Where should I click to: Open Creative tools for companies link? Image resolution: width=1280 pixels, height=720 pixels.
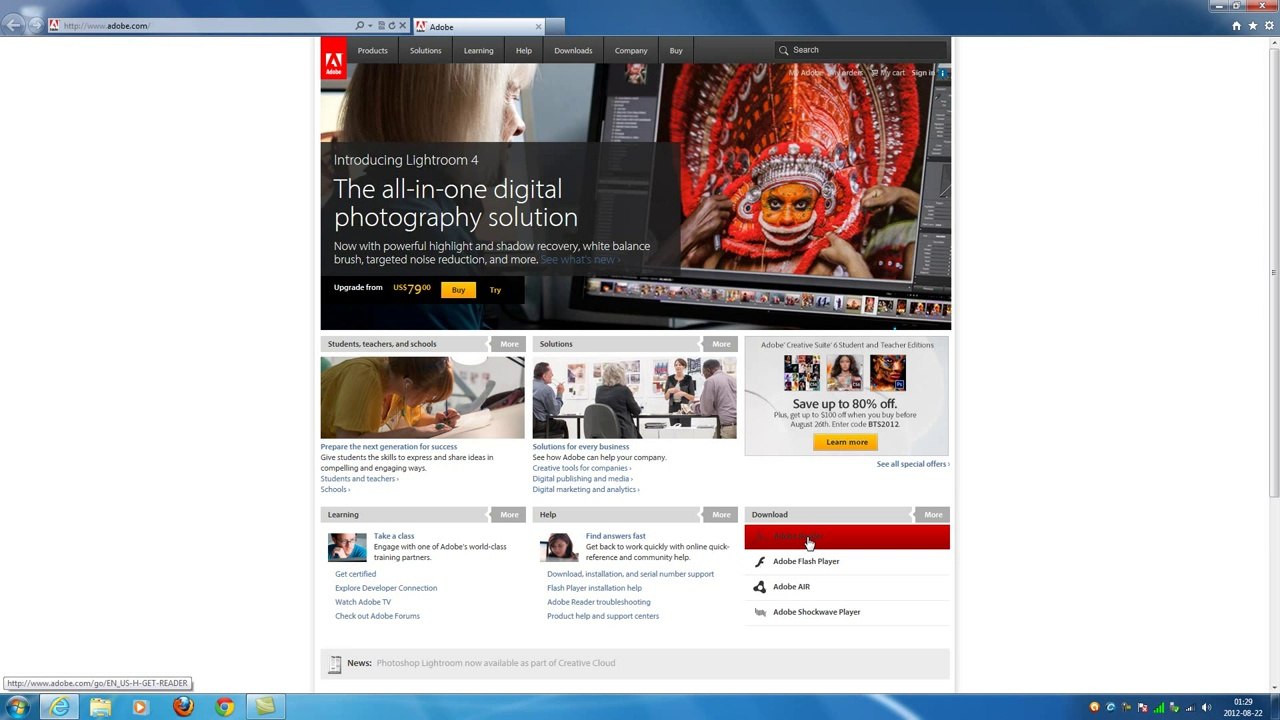click(x=582, y=468)
